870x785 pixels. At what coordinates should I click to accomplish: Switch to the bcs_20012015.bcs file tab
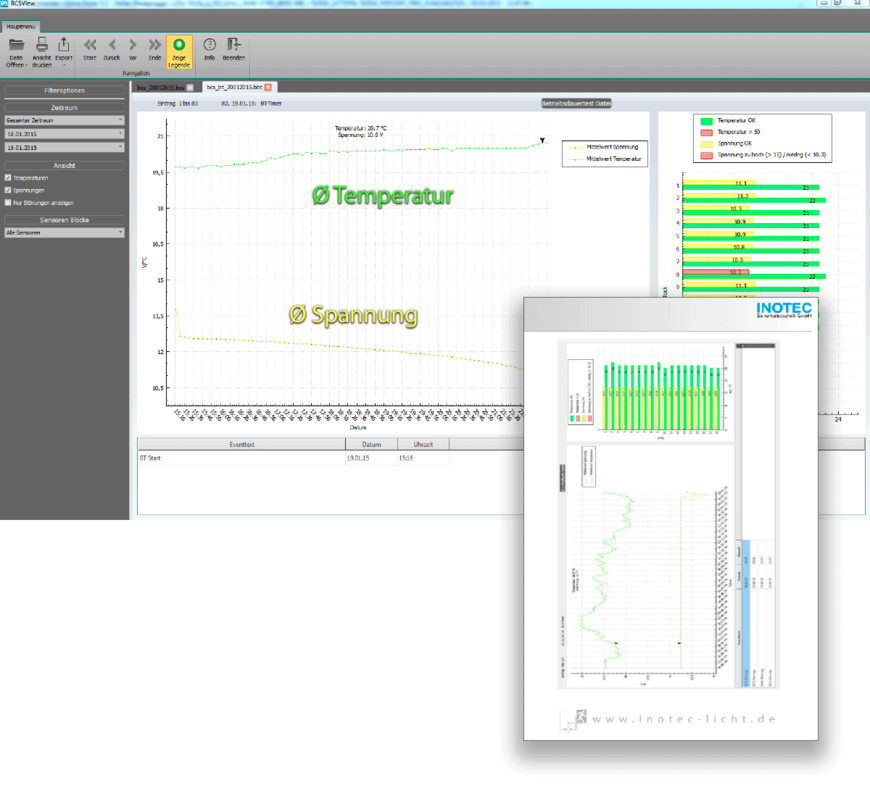pyautogui.click(x=160, y=88)
